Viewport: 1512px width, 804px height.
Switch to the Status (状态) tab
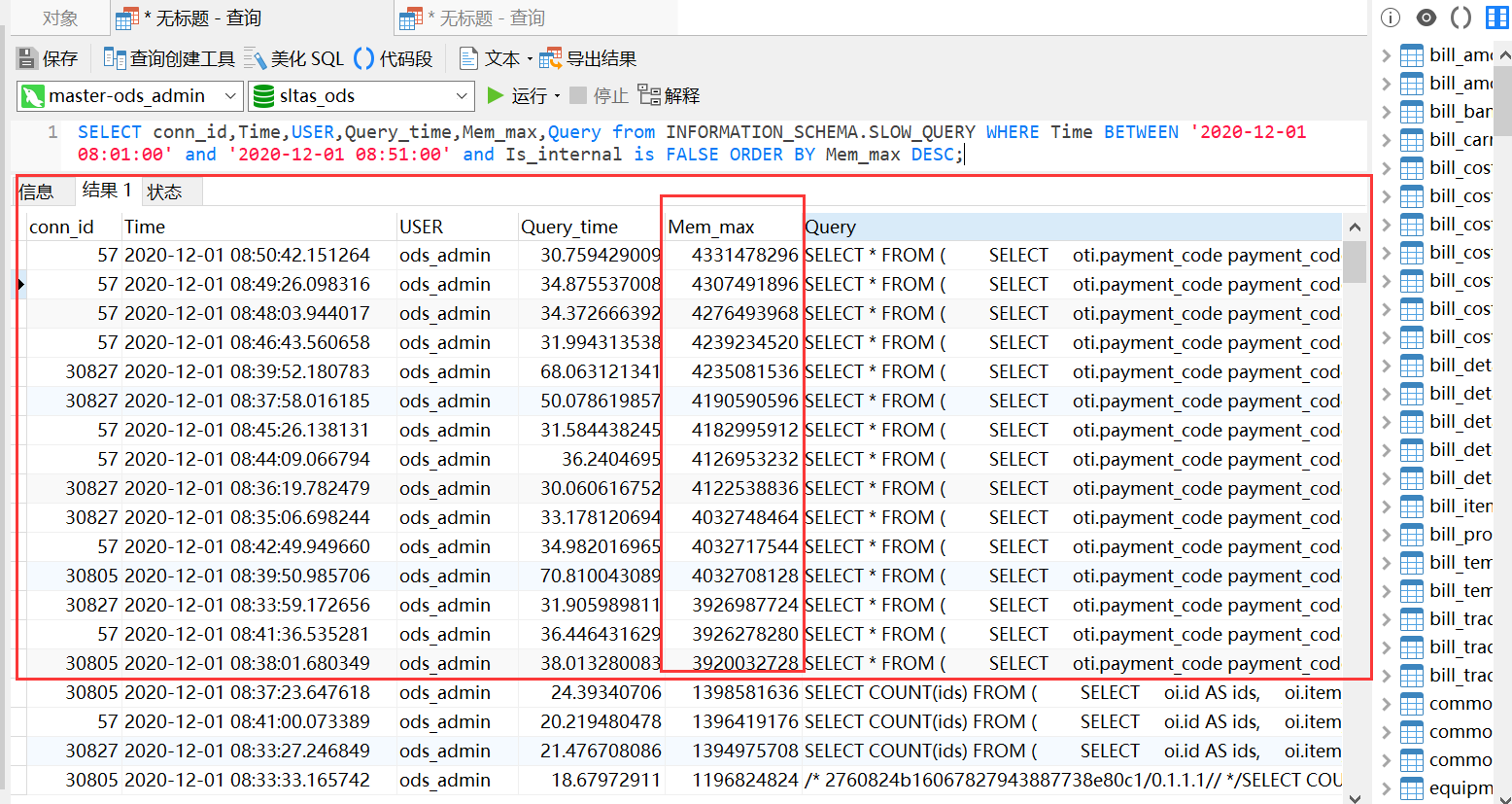pos(165,192)
